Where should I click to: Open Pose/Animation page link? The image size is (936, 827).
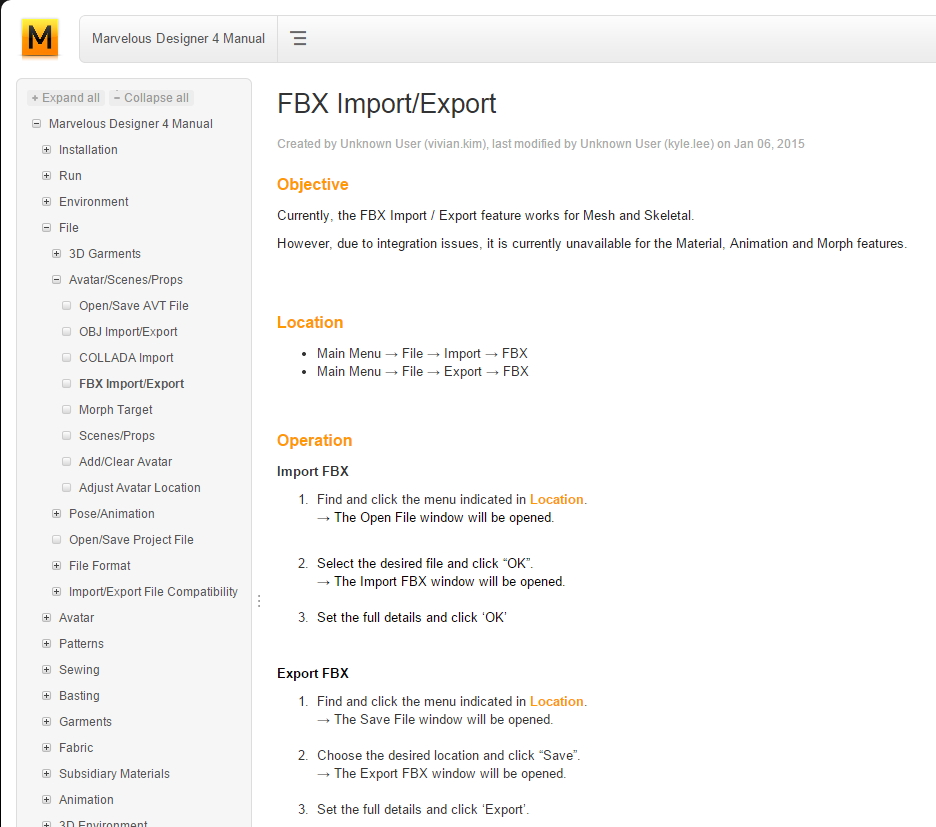coord(112,514)
